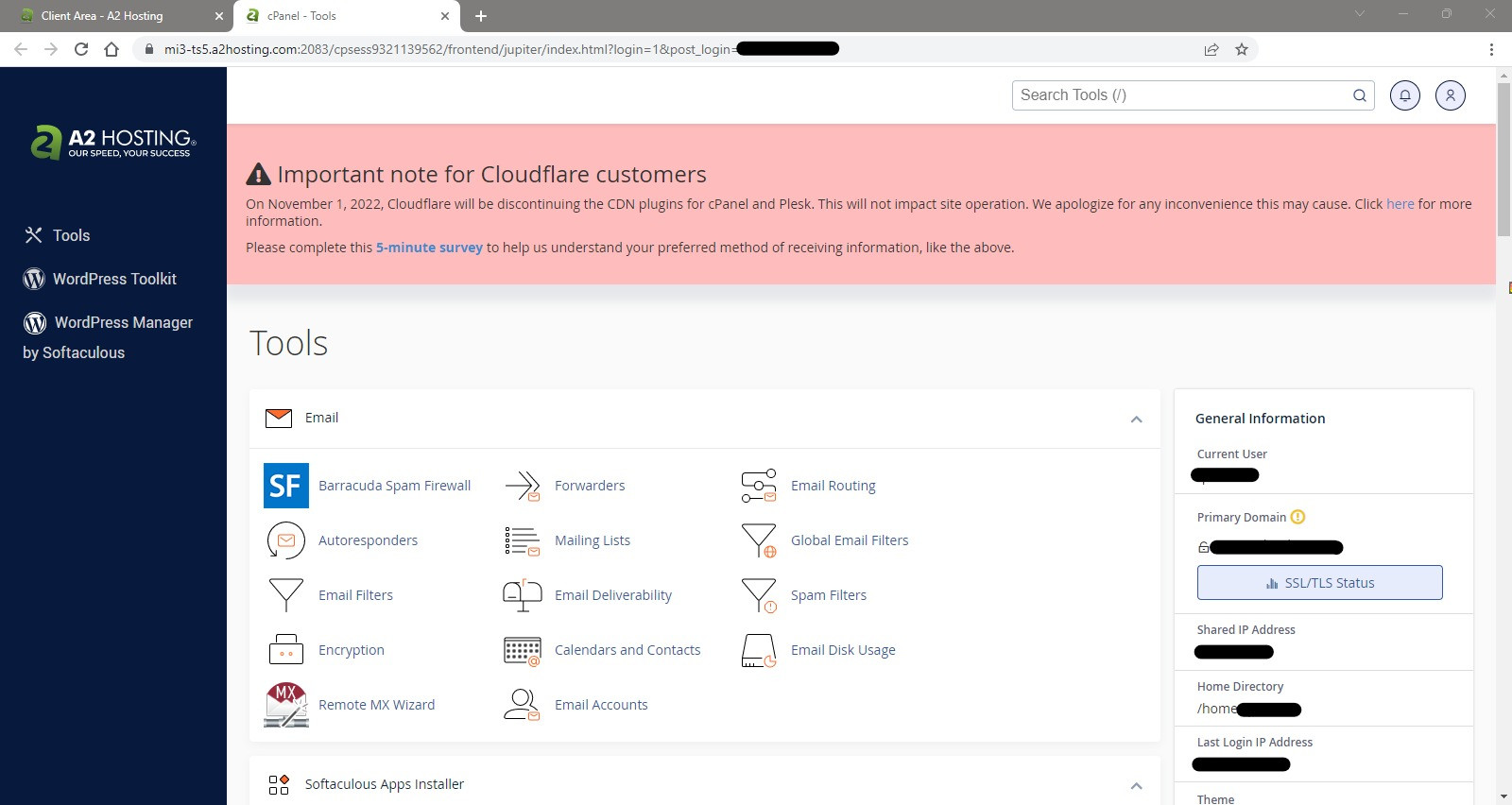Click the browser share icon

pyautogui.click(x=1211, y=49)
